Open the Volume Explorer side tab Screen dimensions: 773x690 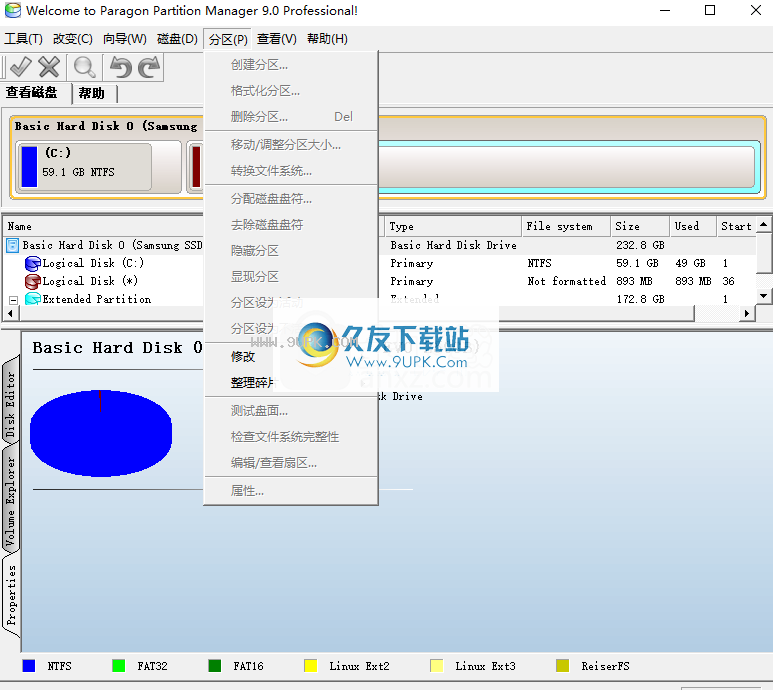10,500
